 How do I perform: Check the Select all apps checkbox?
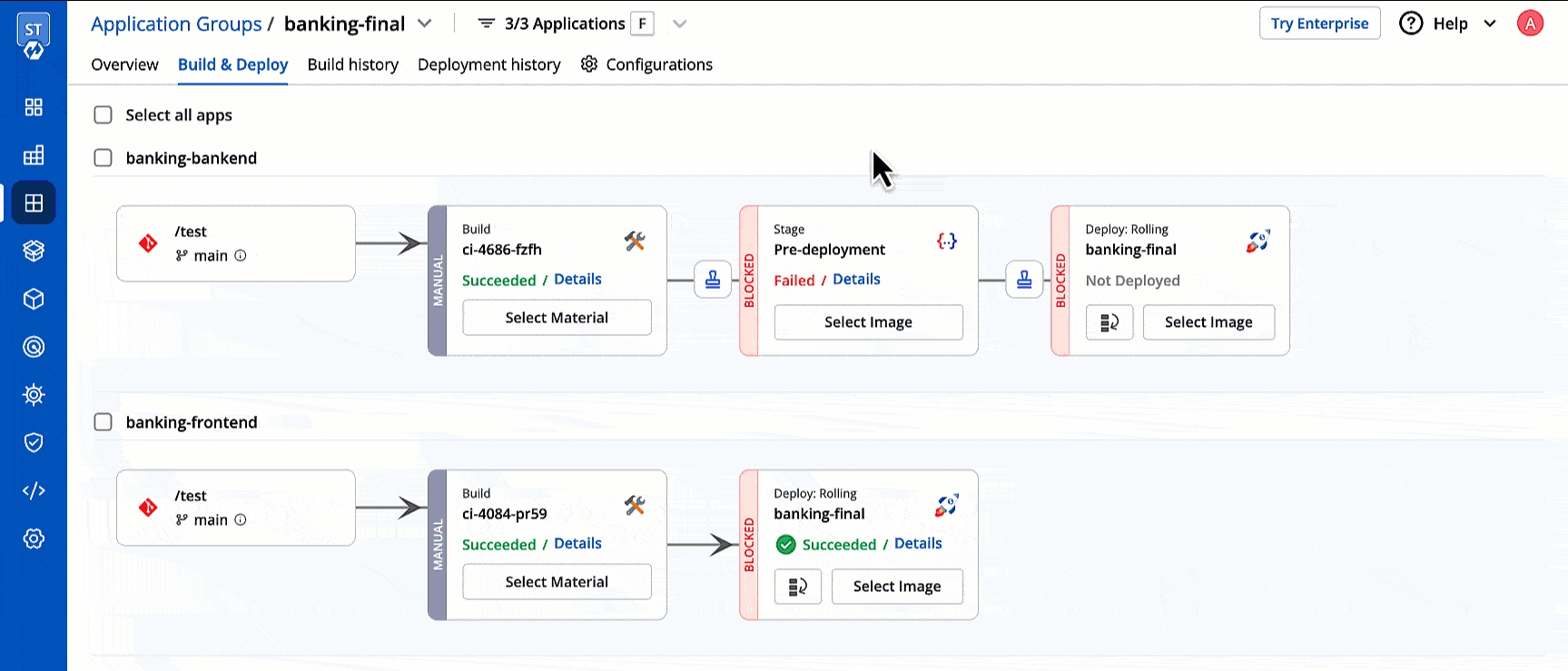104,115
